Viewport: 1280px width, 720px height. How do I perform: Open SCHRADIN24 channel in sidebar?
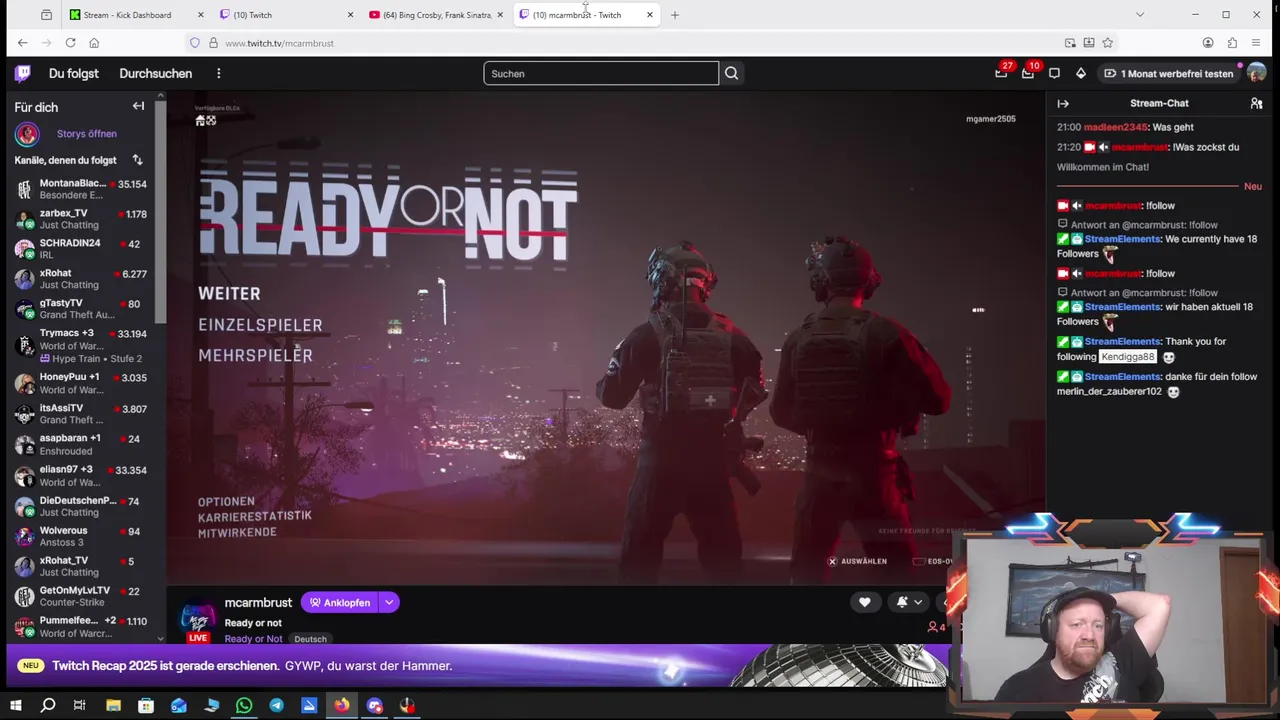[81, 249]
